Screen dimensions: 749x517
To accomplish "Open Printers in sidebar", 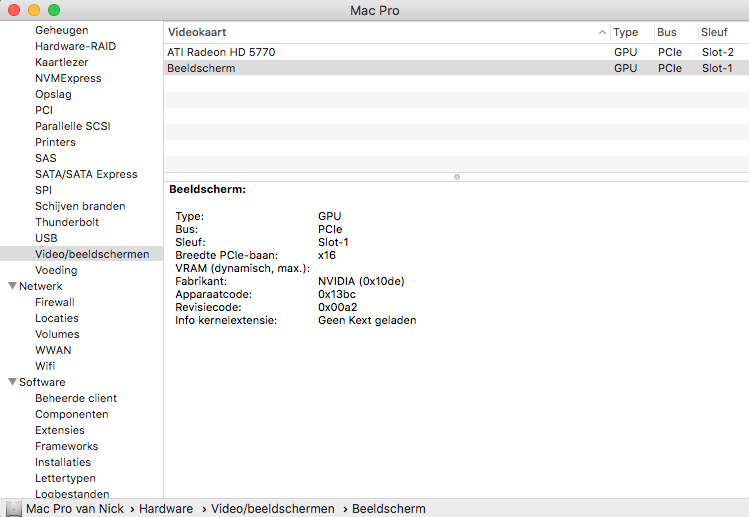I will click(55, 142).
